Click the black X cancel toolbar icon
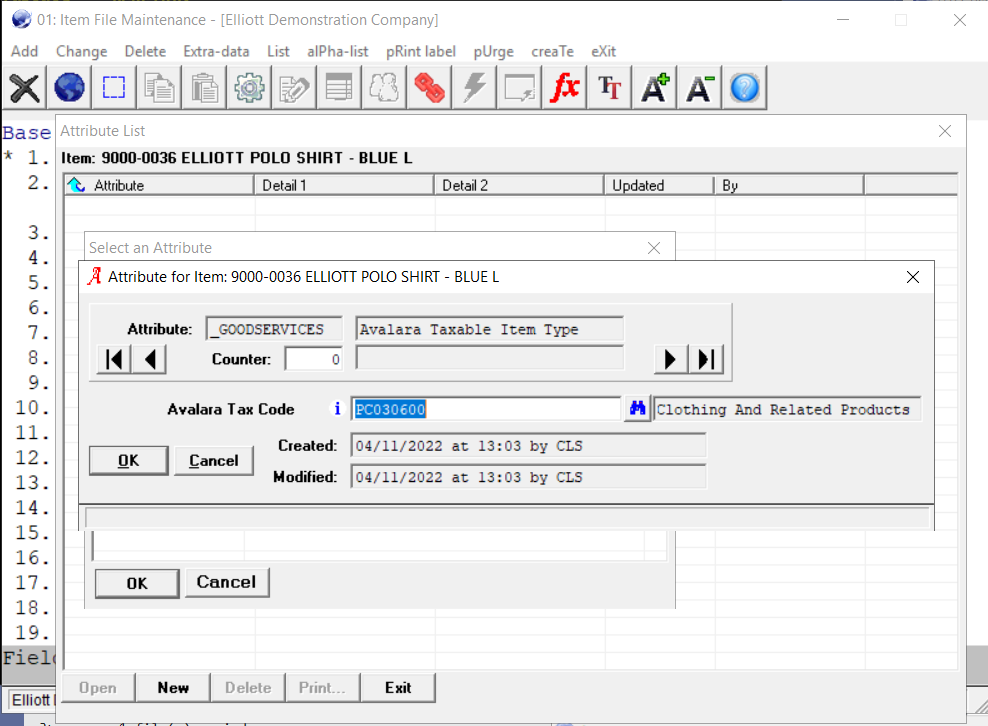This screenshot has height=726, width=988. [x=25, y=88]
